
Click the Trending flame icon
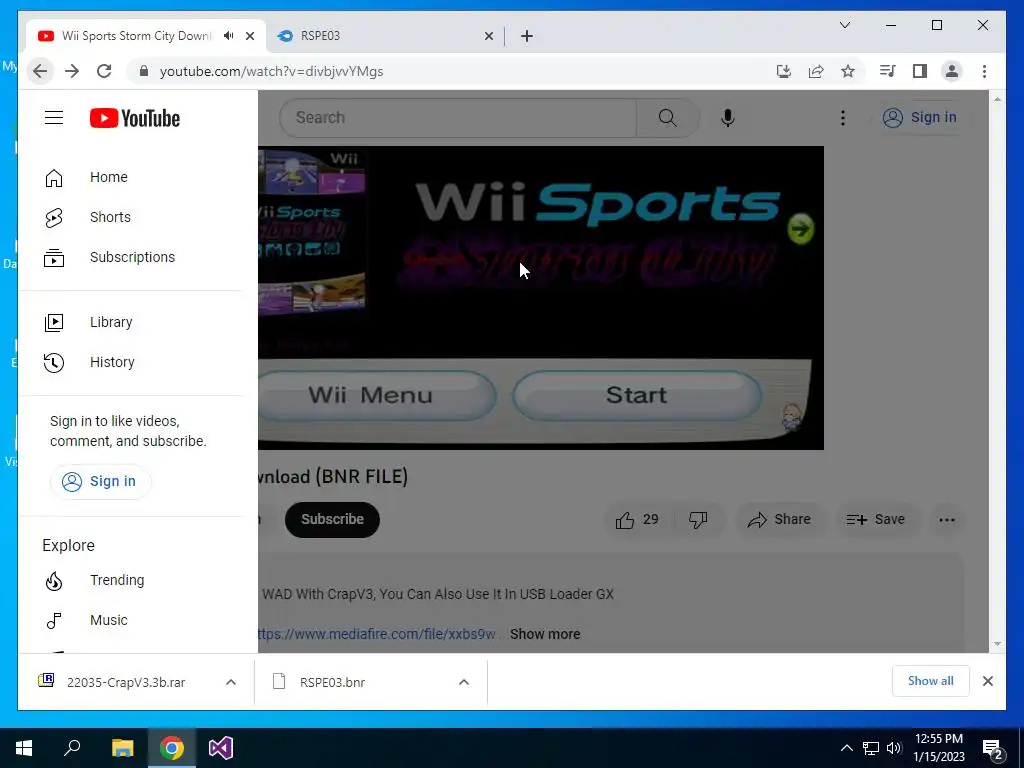click(54, 581)
